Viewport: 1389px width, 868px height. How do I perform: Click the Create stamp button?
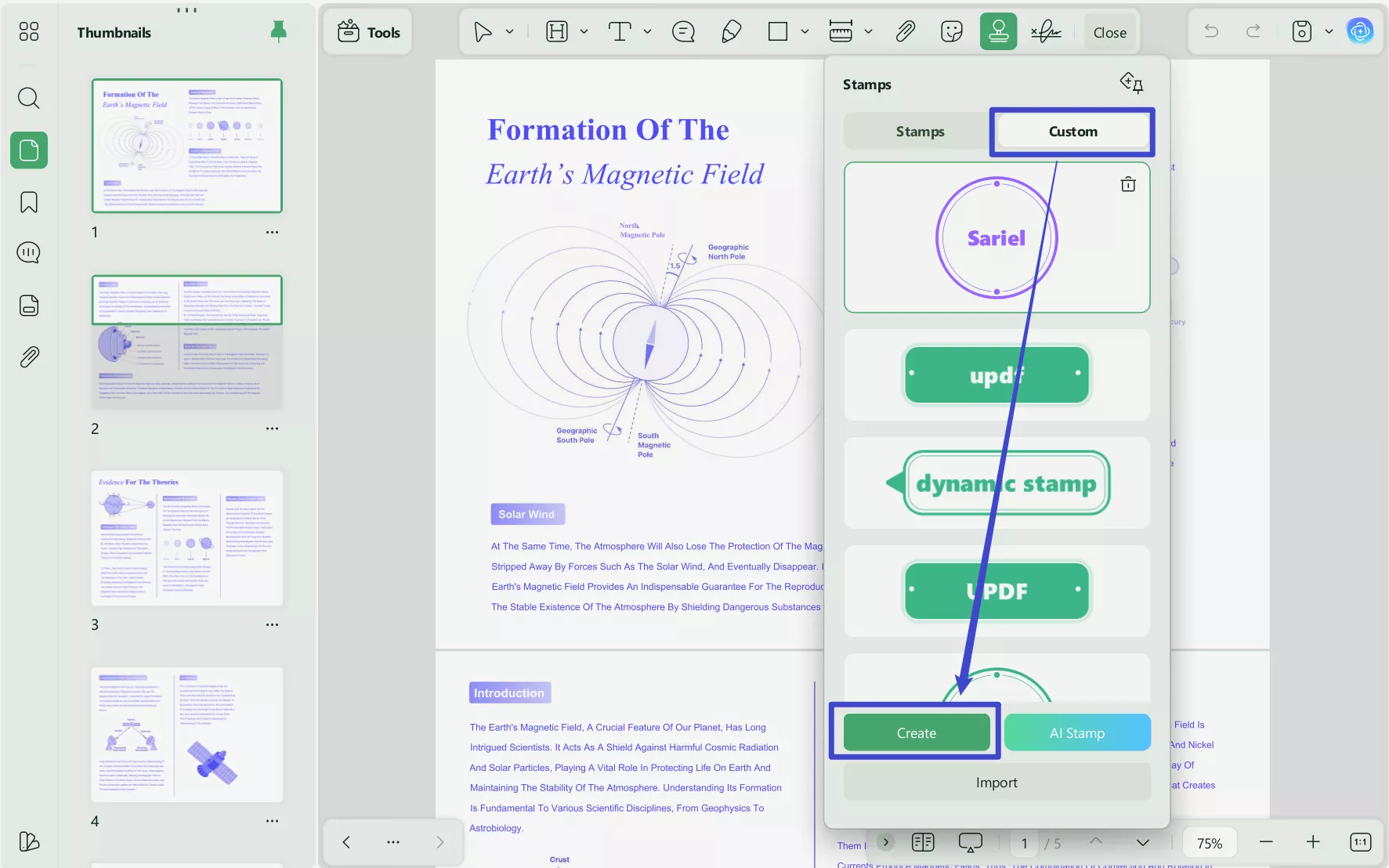916,732
